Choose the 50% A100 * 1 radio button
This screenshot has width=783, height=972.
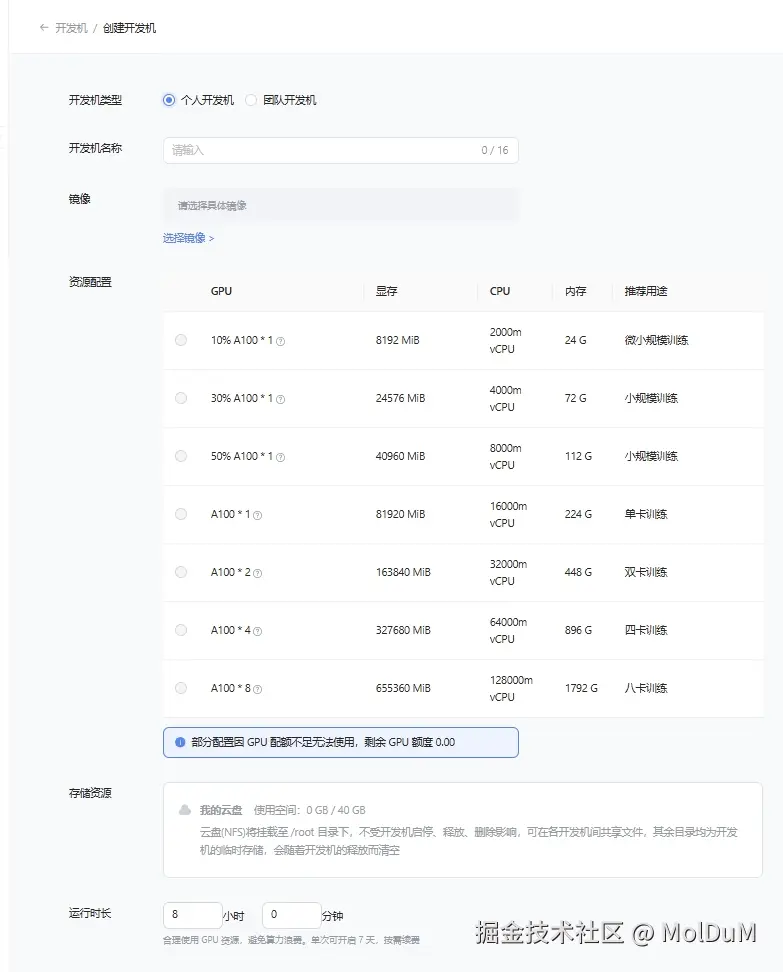(x=181, y=456)
